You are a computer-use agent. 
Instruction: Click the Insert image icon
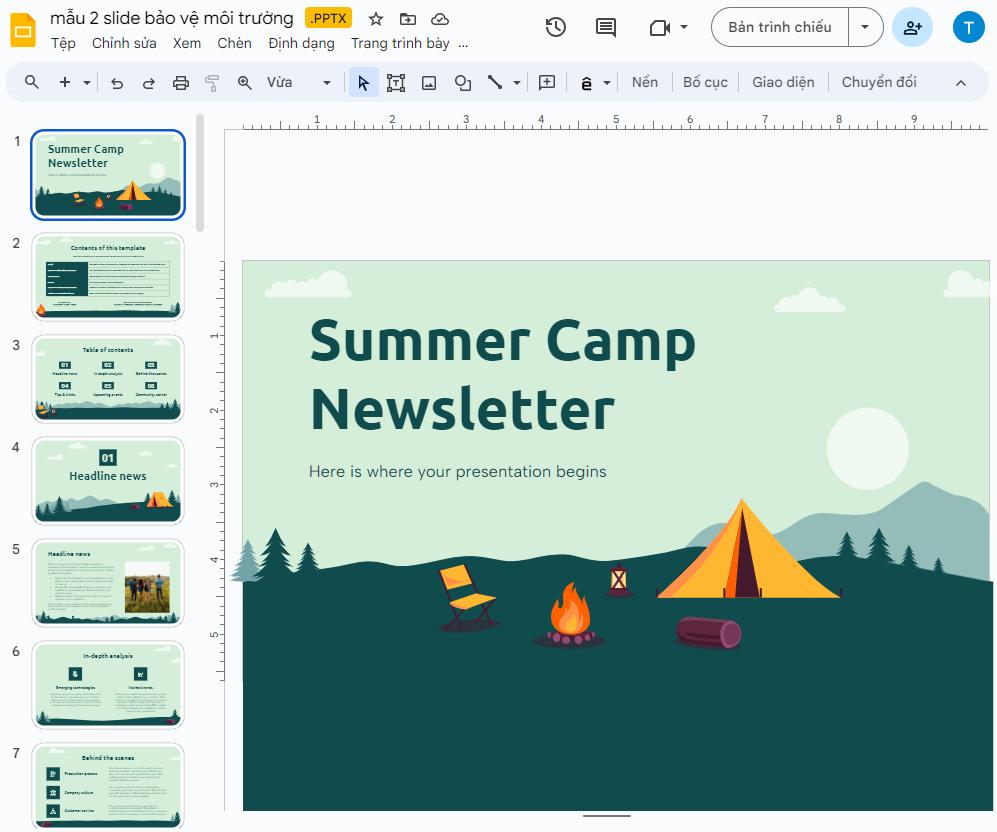429,82
